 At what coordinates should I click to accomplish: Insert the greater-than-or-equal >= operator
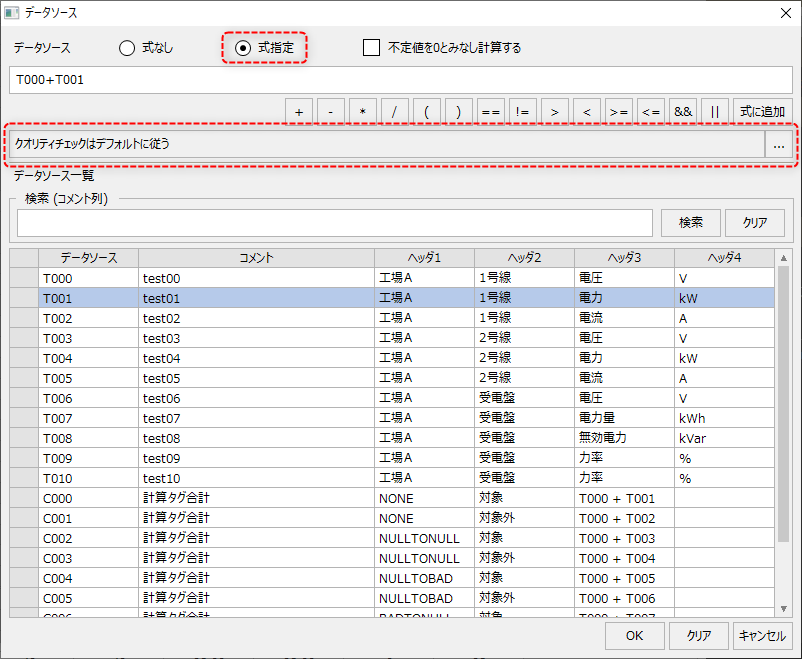click(x=619, y=112)
